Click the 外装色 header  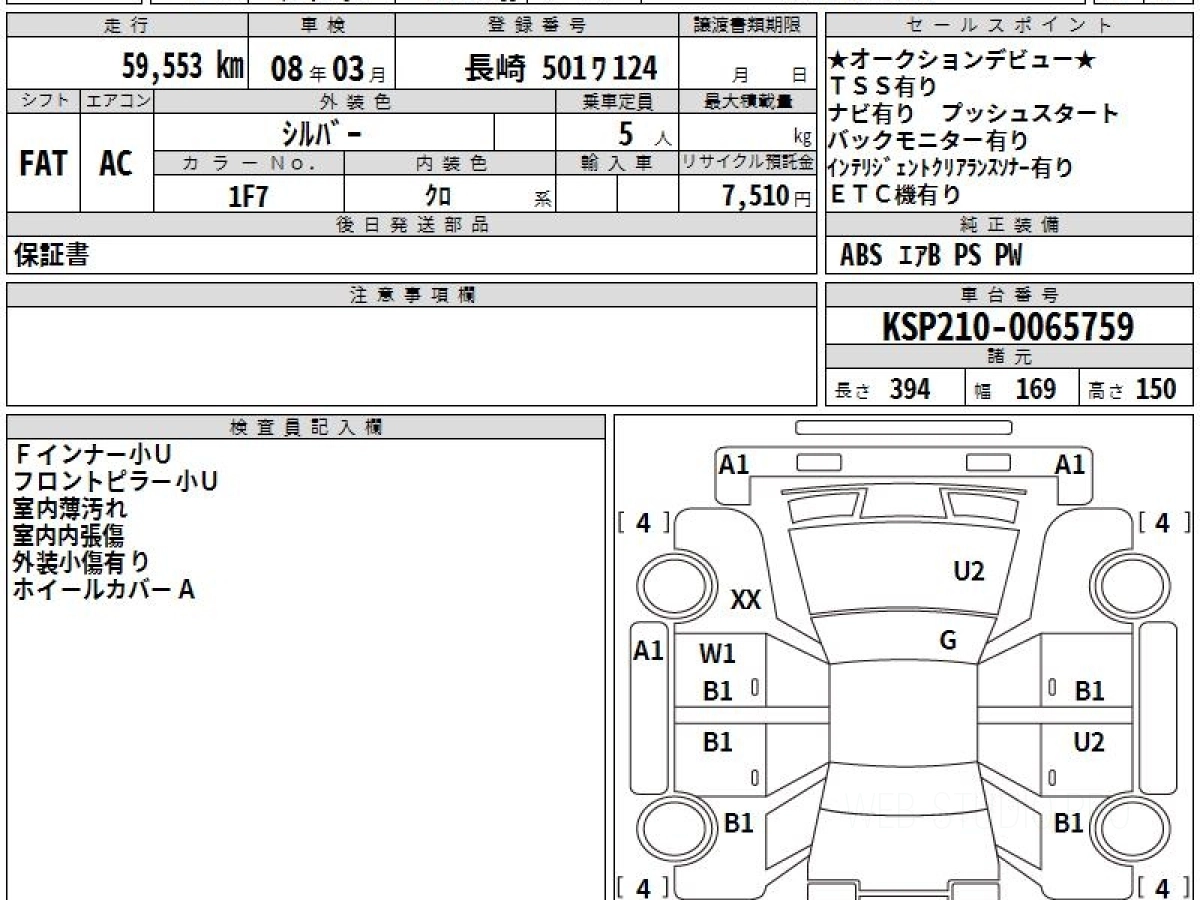355,101
